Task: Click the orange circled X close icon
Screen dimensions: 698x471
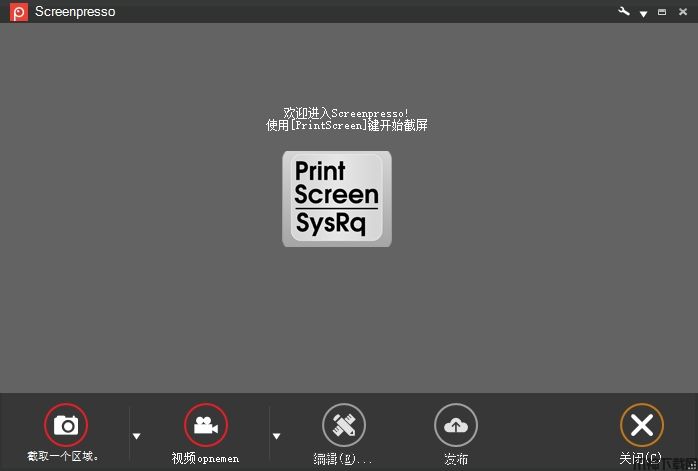Action: (641, 425)
